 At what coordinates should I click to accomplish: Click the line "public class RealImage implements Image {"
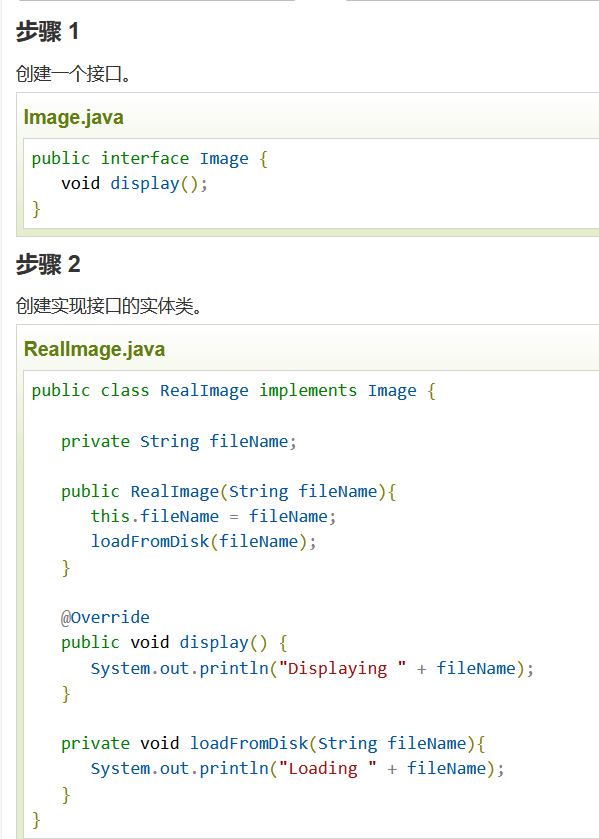(x=234, y=391)
